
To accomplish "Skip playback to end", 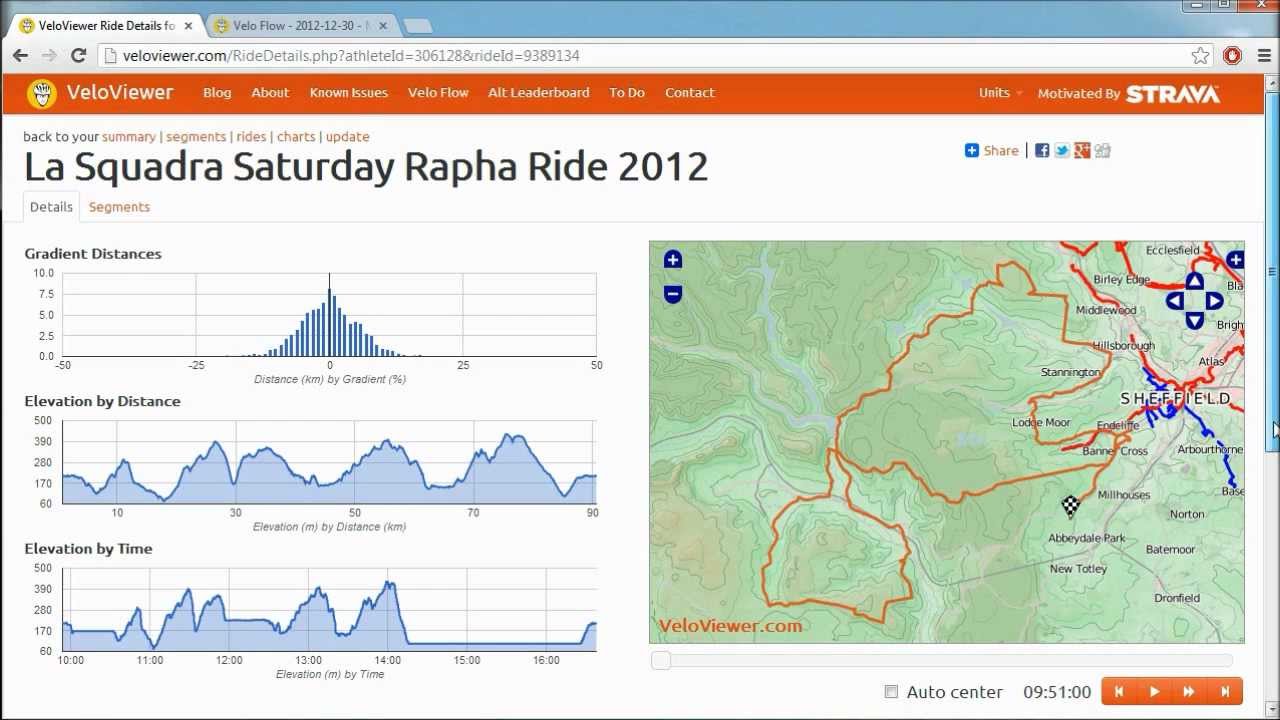I will 1225,692.
